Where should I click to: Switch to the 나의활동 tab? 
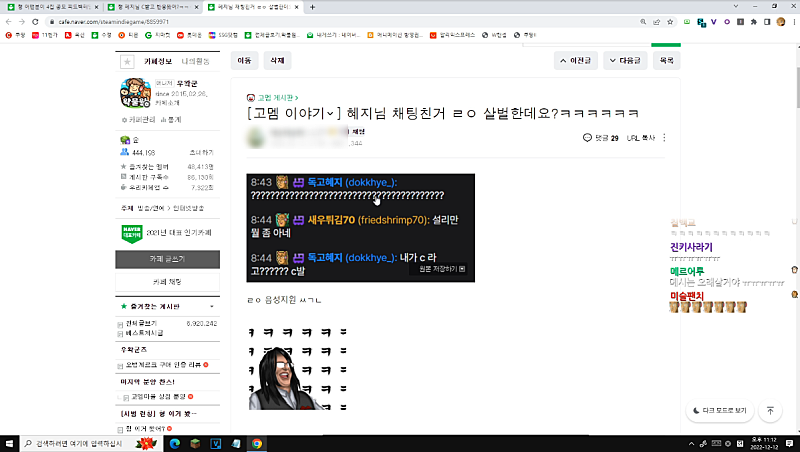(x=196, y=61)
